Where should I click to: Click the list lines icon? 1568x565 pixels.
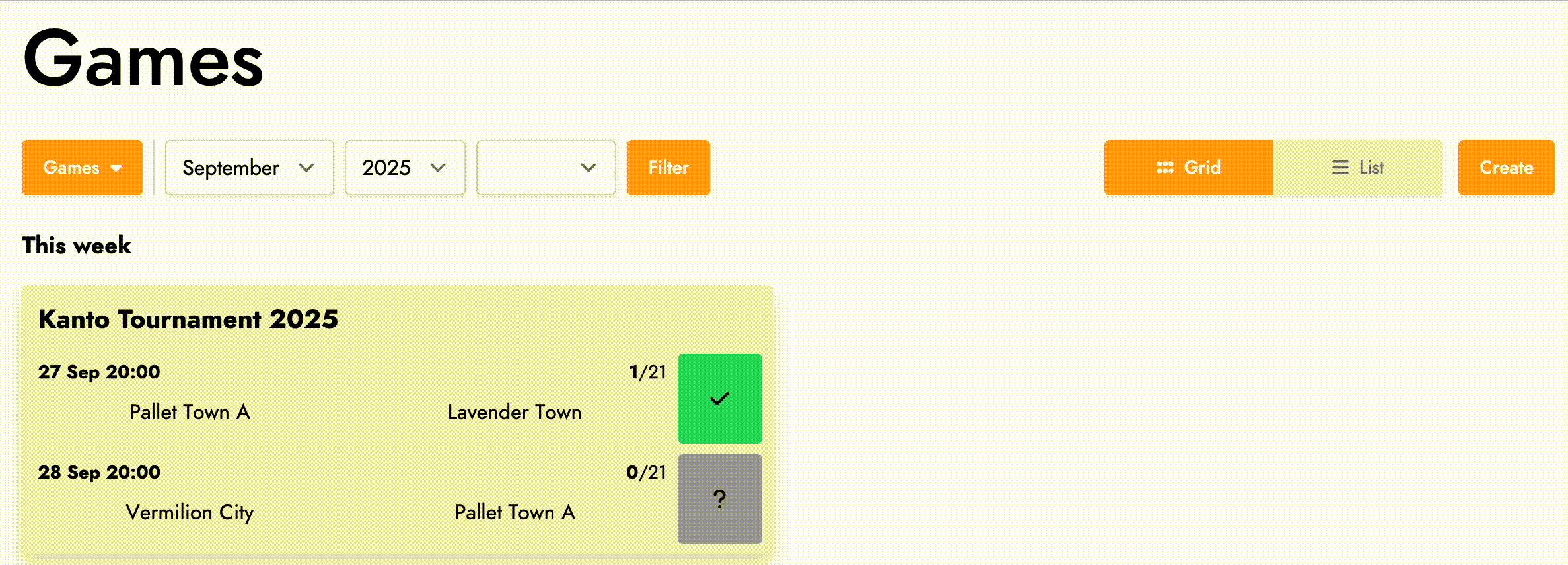point(1339,168)
